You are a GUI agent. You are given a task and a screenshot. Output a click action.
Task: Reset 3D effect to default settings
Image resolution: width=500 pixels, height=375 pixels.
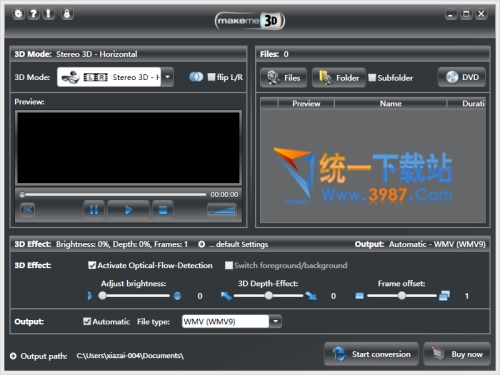click(202, 244)
